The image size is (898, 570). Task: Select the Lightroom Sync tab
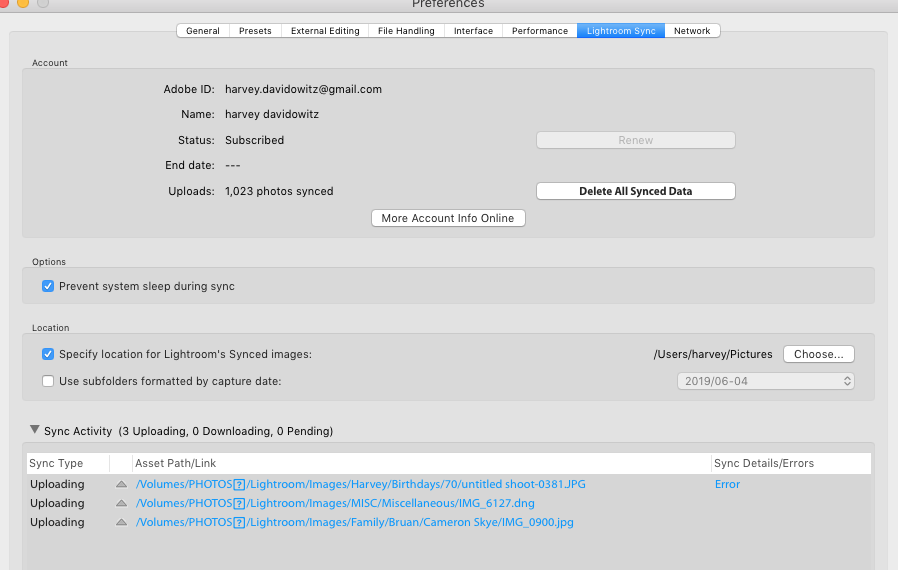point(621,31)
